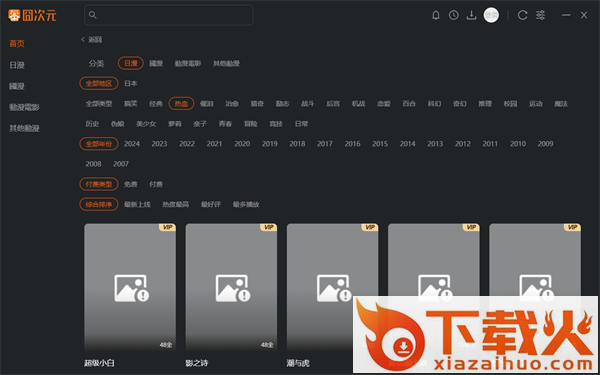The height and width of the screenshot is (375, 600).
Task: Sort by 最多播放
Action: tap(246, 205)
